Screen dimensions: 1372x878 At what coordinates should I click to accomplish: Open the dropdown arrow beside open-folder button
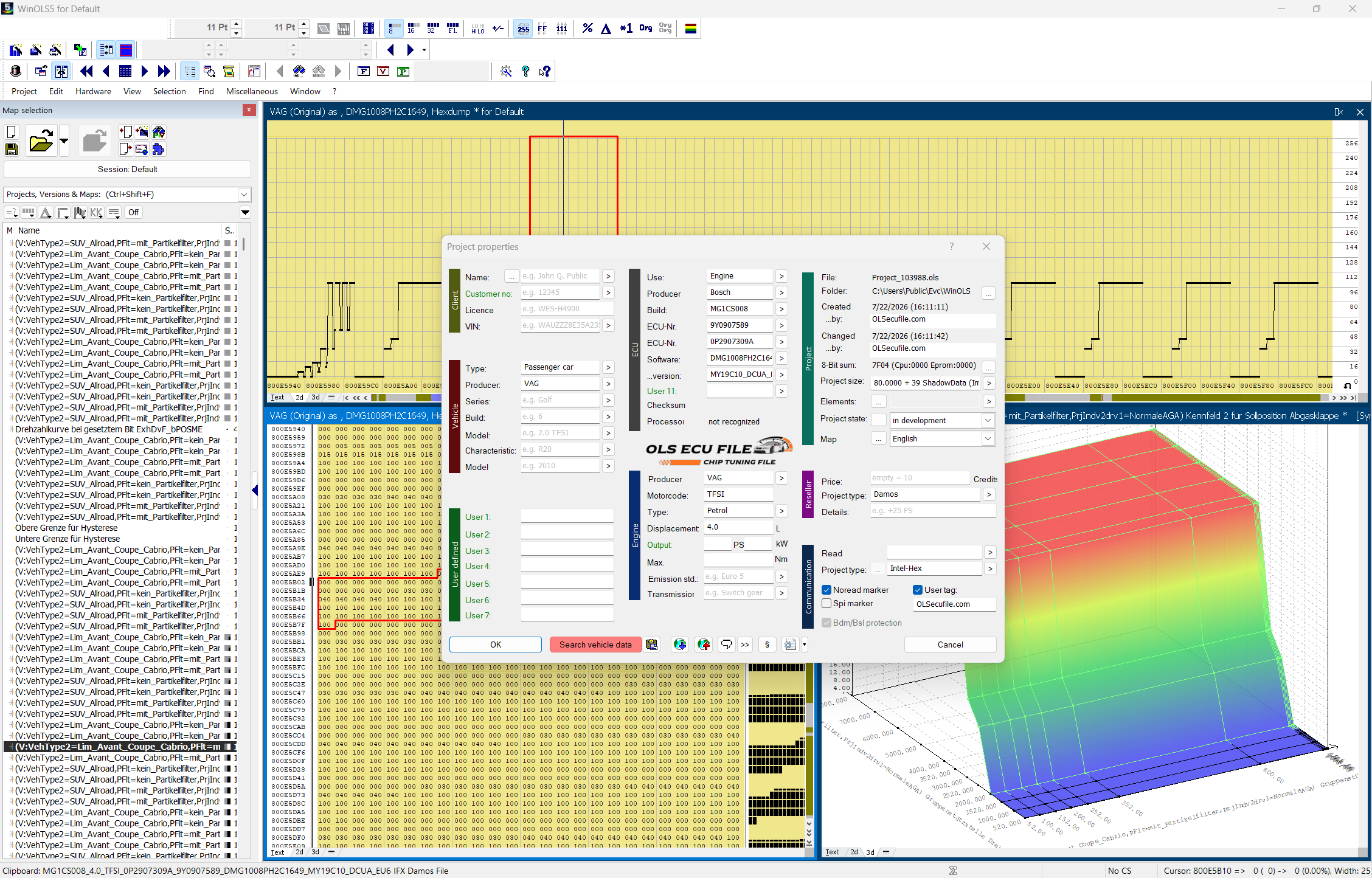[64, 141]
